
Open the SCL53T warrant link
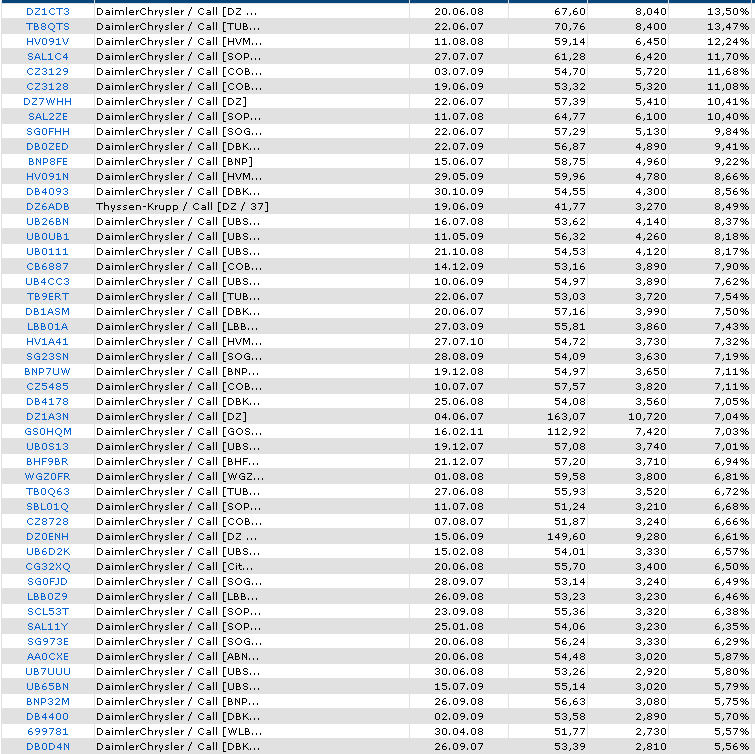coord(48,611)
